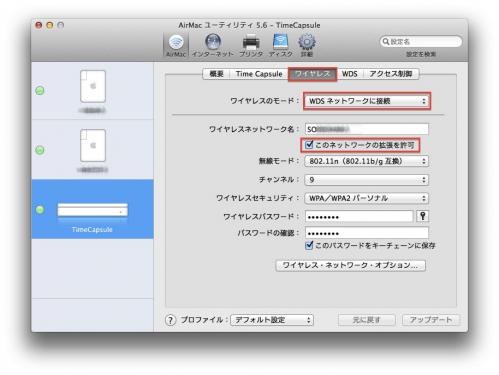499x375 pixels.
Task: Open the Disk settings icon
Action: (x=281, y=45)
